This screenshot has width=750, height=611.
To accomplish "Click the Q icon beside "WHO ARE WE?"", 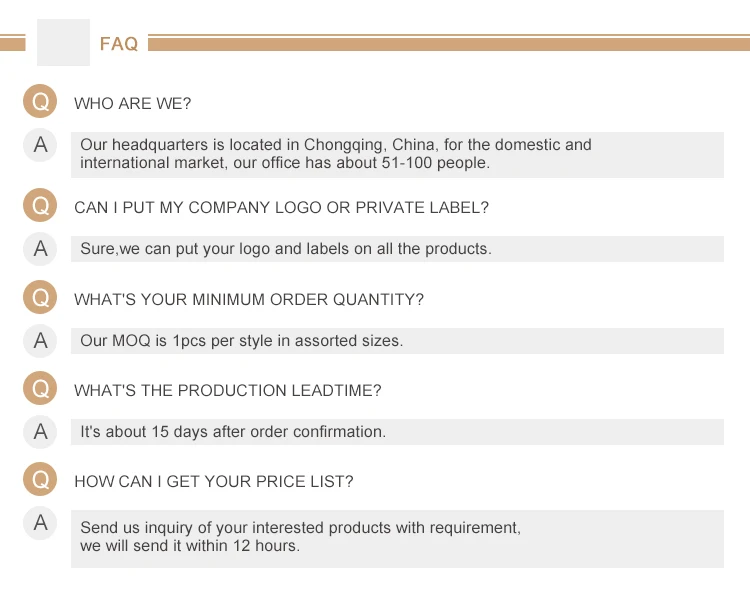I will [40, 102].
